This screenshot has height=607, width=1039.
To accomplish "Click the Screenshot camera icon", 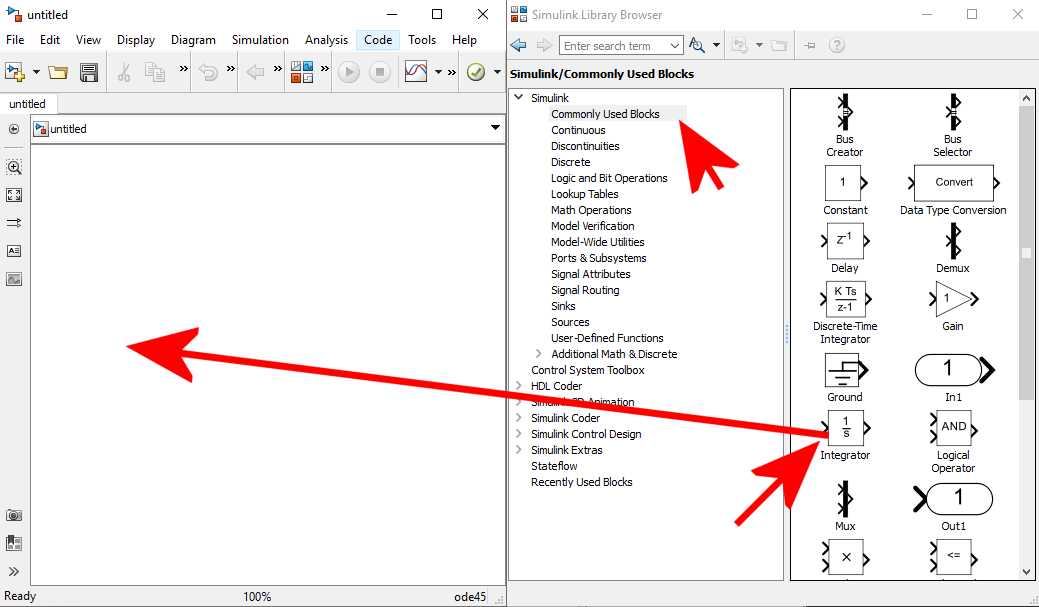I will tap(14, 515).
